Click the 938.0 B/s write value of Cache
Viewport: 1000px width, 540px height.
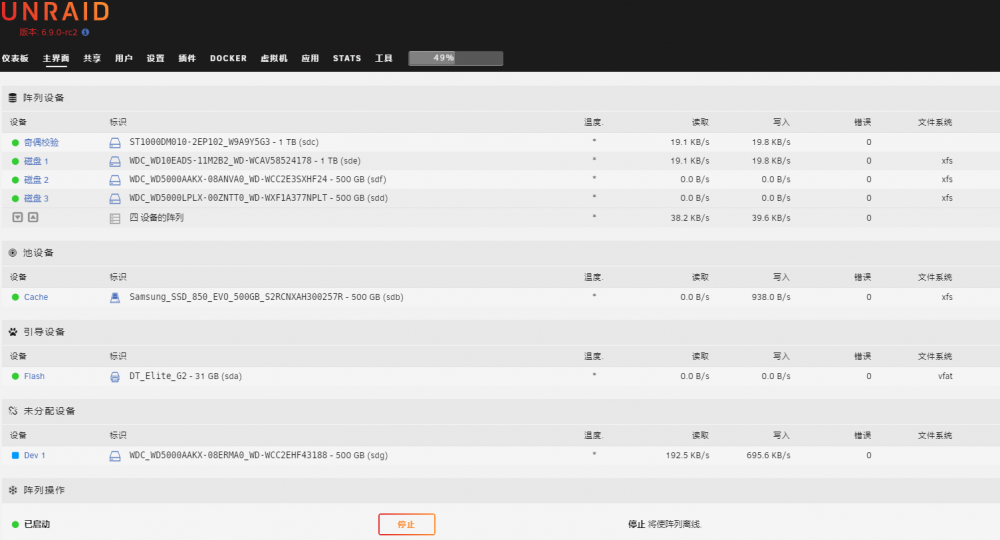[771, 297]
